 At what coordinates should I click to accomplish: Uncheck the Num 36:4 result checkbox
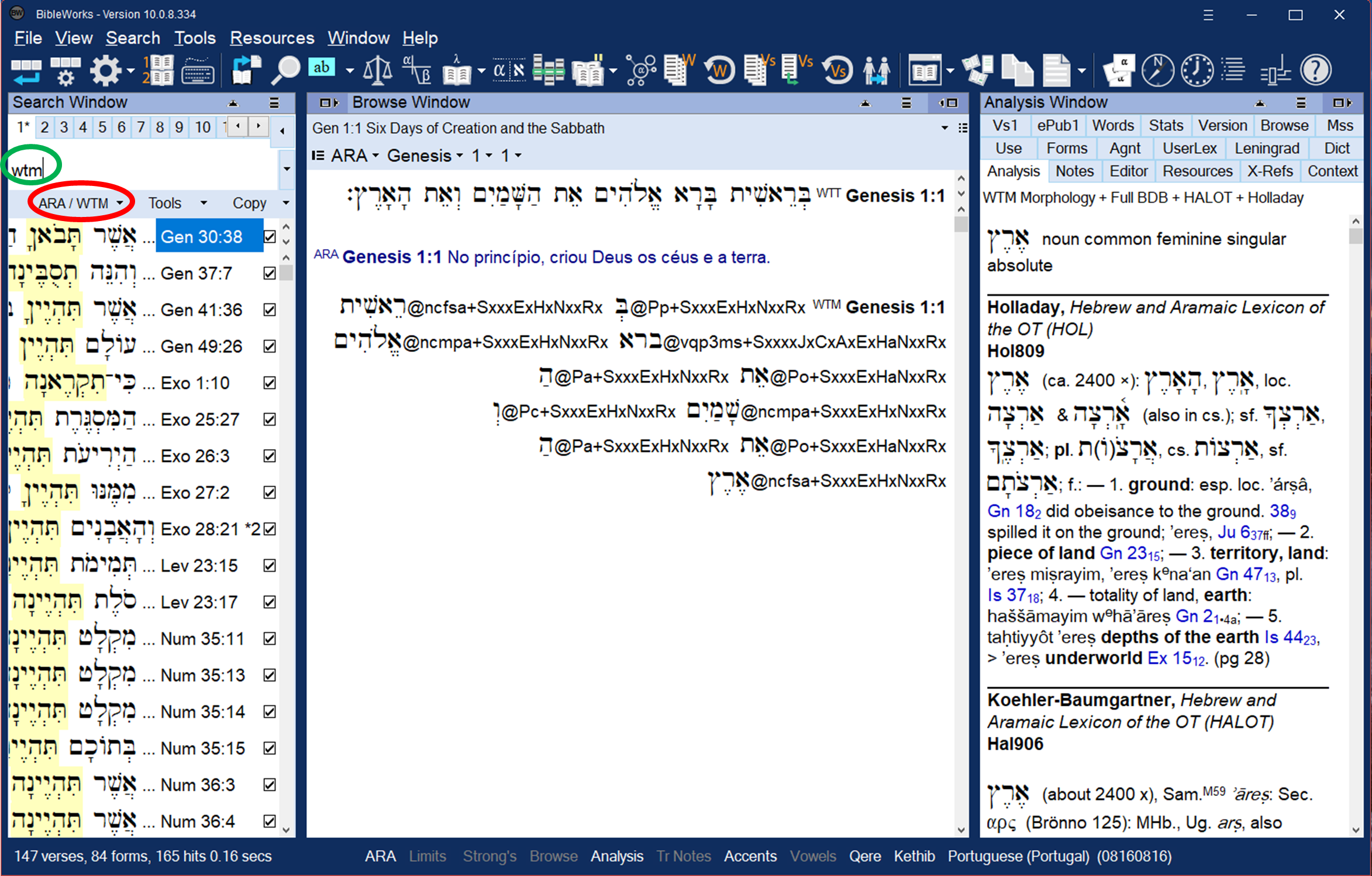pos(270,821)
